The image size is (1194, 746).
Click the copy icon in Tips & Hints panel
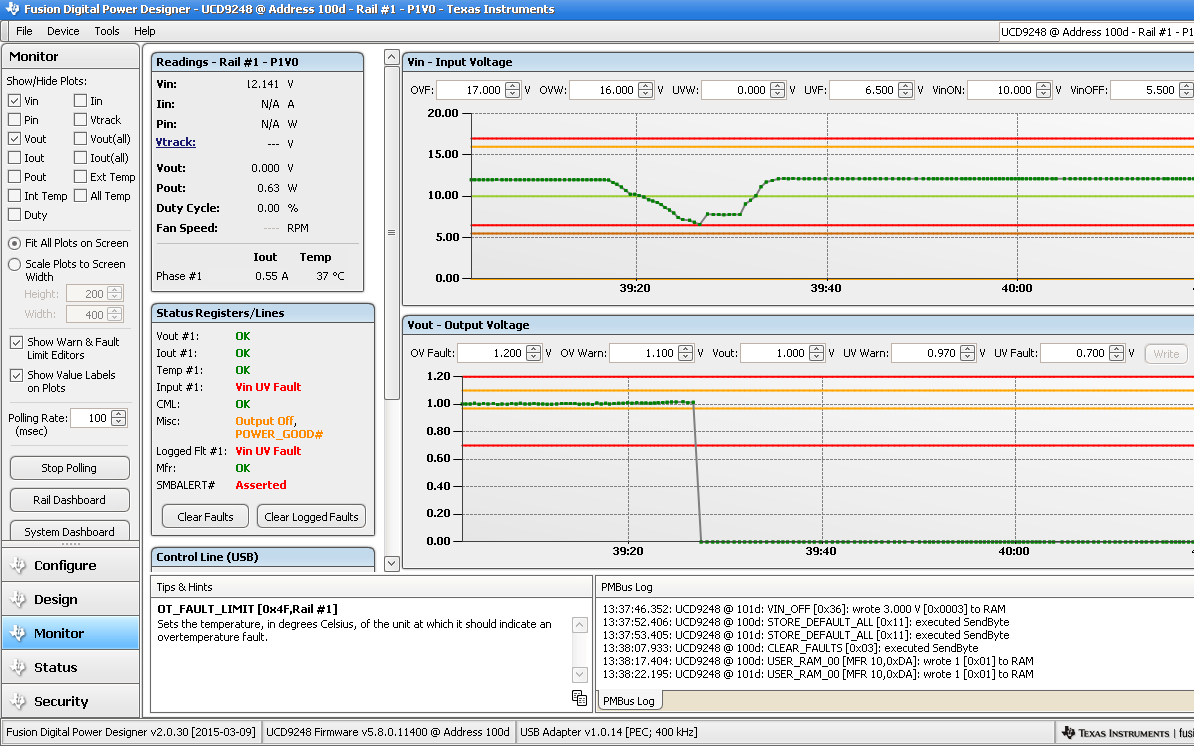[x=579, y=698]
